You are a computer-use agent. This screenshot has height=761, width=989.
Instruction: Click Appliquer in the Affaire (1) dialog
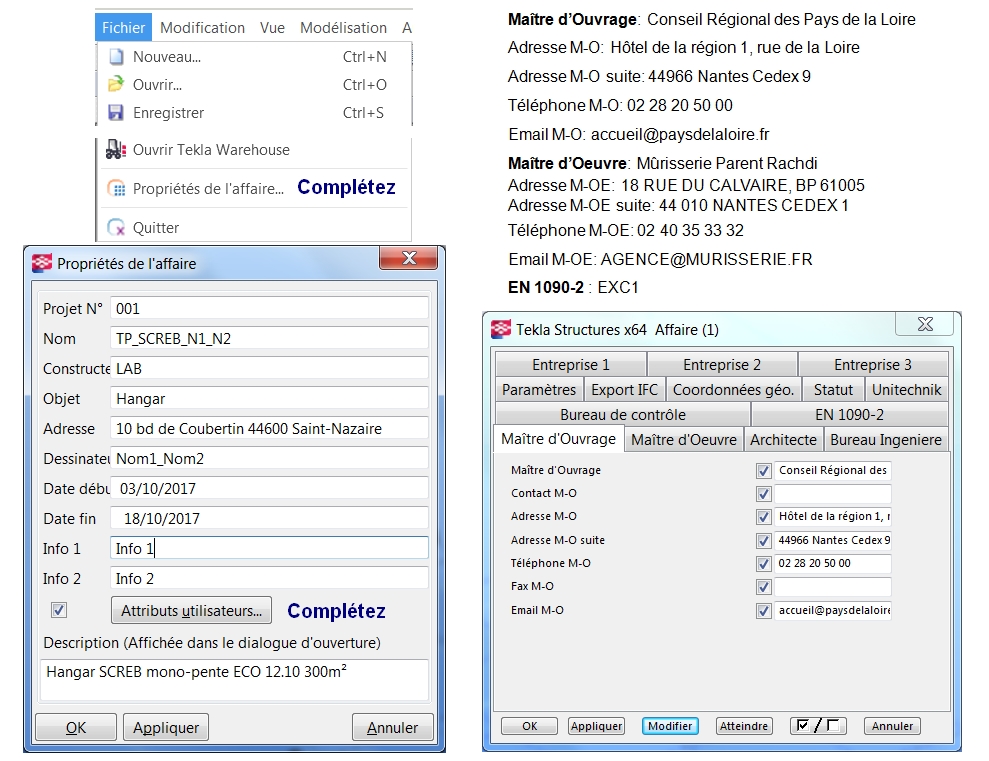pos(597,726)
